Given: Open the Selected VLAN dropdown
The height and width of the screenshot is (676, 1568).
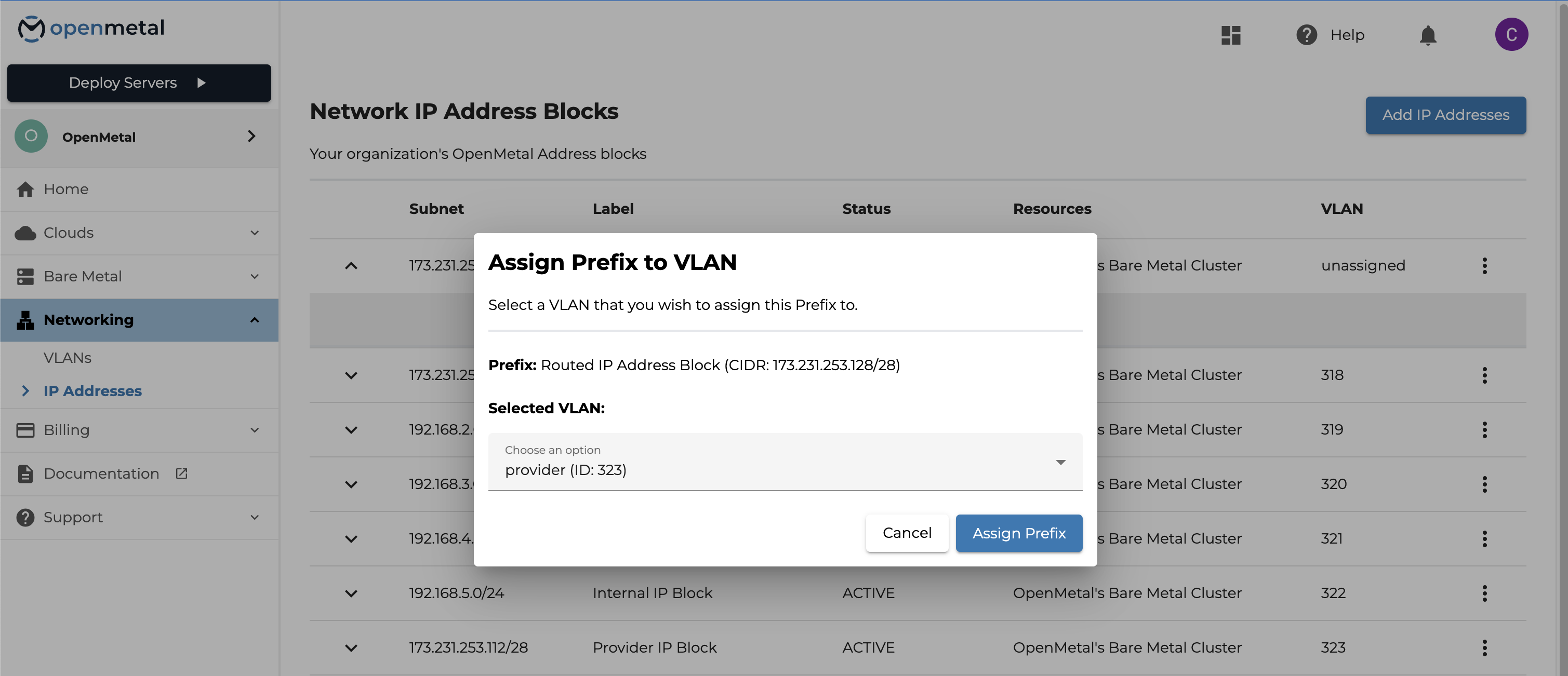Looking at the screenshot, I should [x=785, y=462].
